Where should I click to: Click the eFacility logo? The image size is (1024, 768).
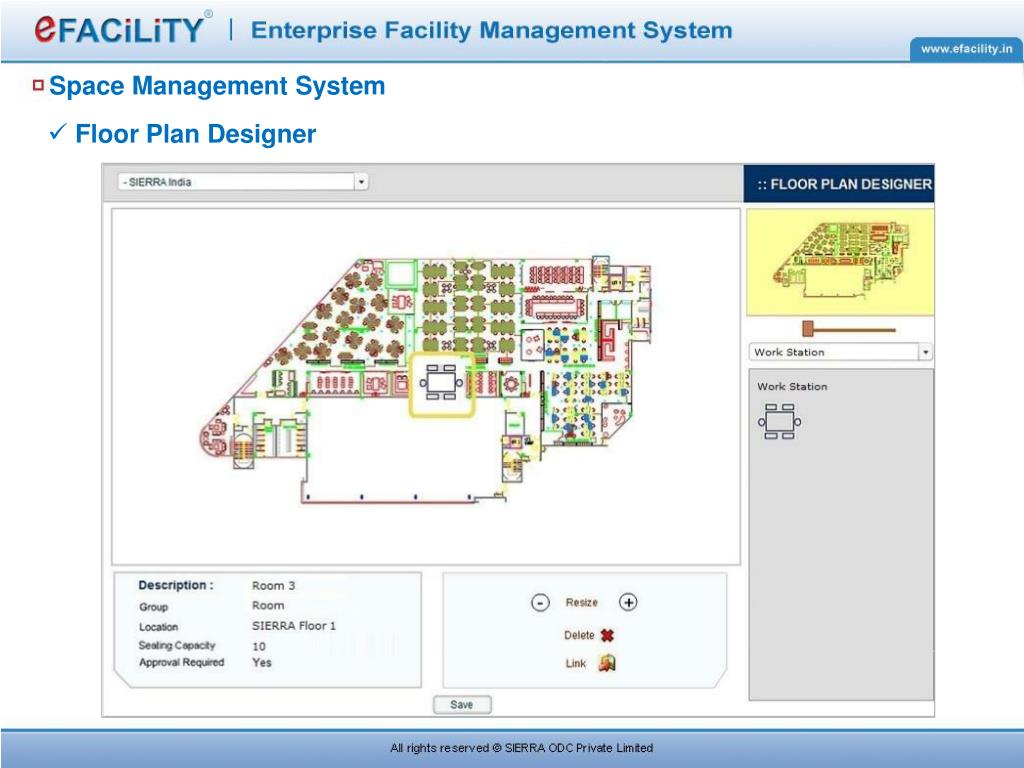point(121,29)
